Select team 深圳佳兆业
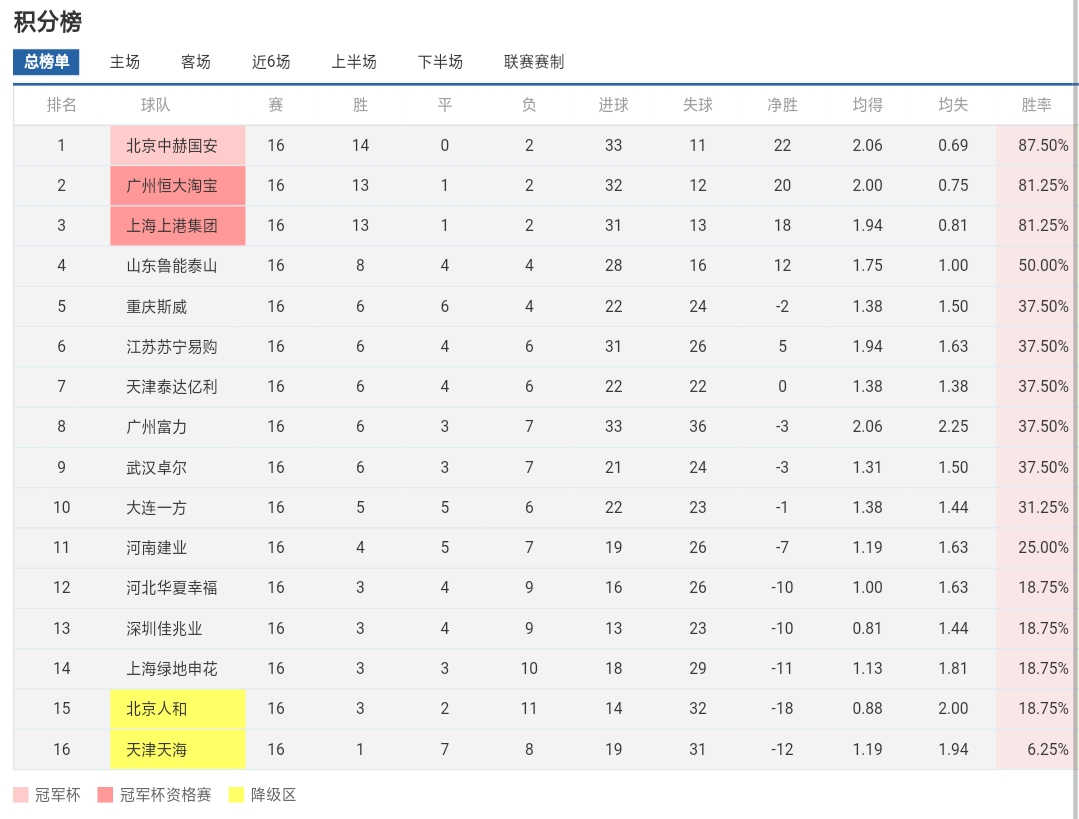Image resolution: width=1079 pixels, height=819 pixels. coord(164,628)
